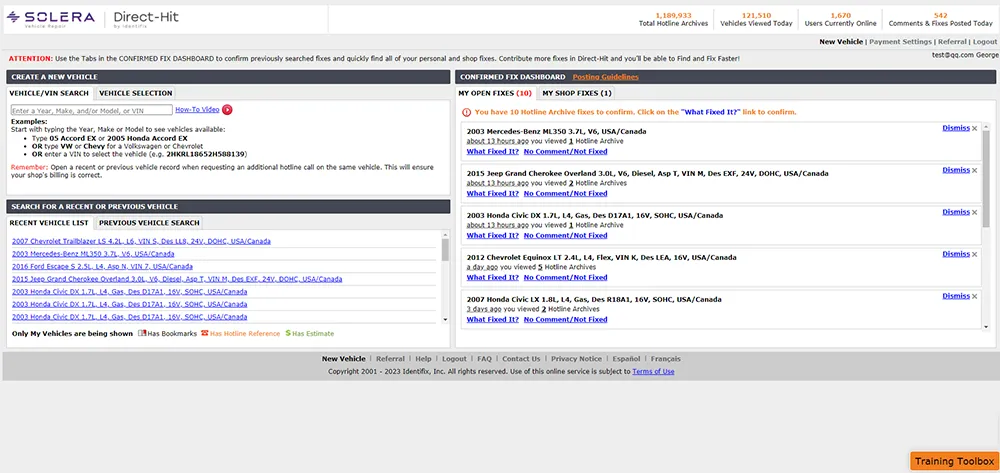The width and height of the screenshot is (1000, 473).
Task: Focus the Year, Make, Model or VIN field
Action: 92,110
